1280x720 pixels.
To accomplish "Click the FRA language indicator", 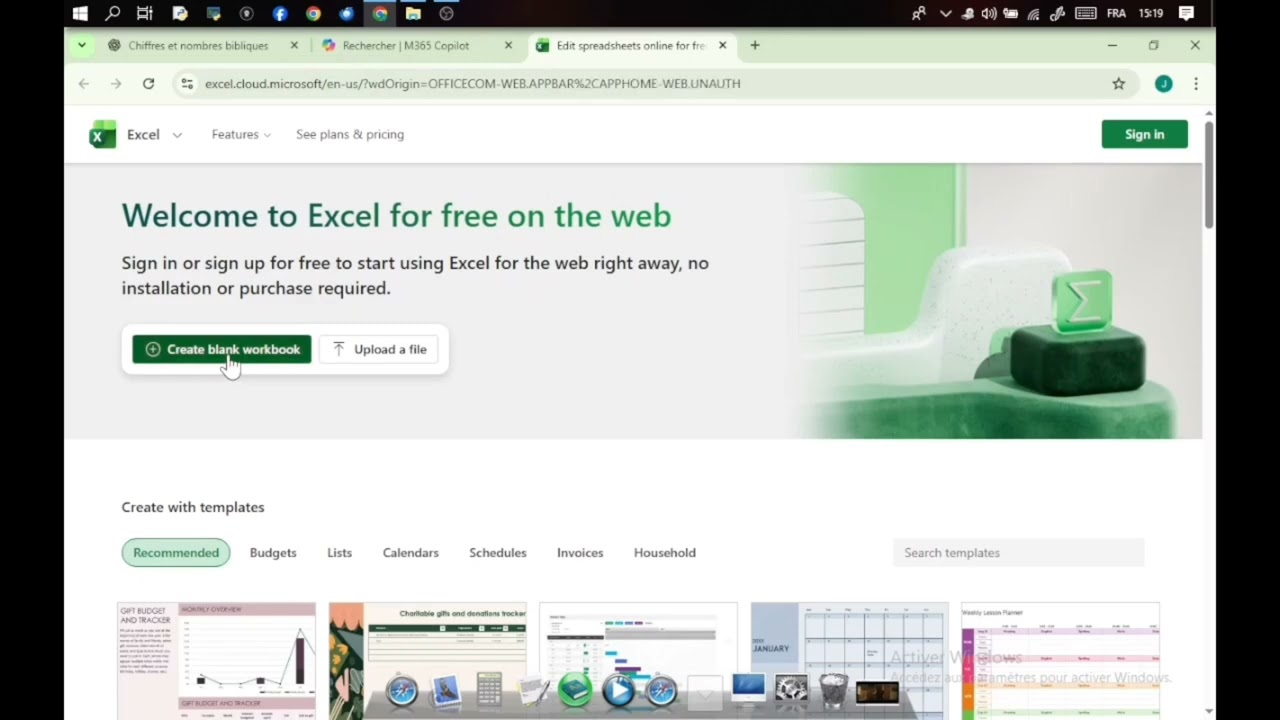I will (x=1117, y=14).
